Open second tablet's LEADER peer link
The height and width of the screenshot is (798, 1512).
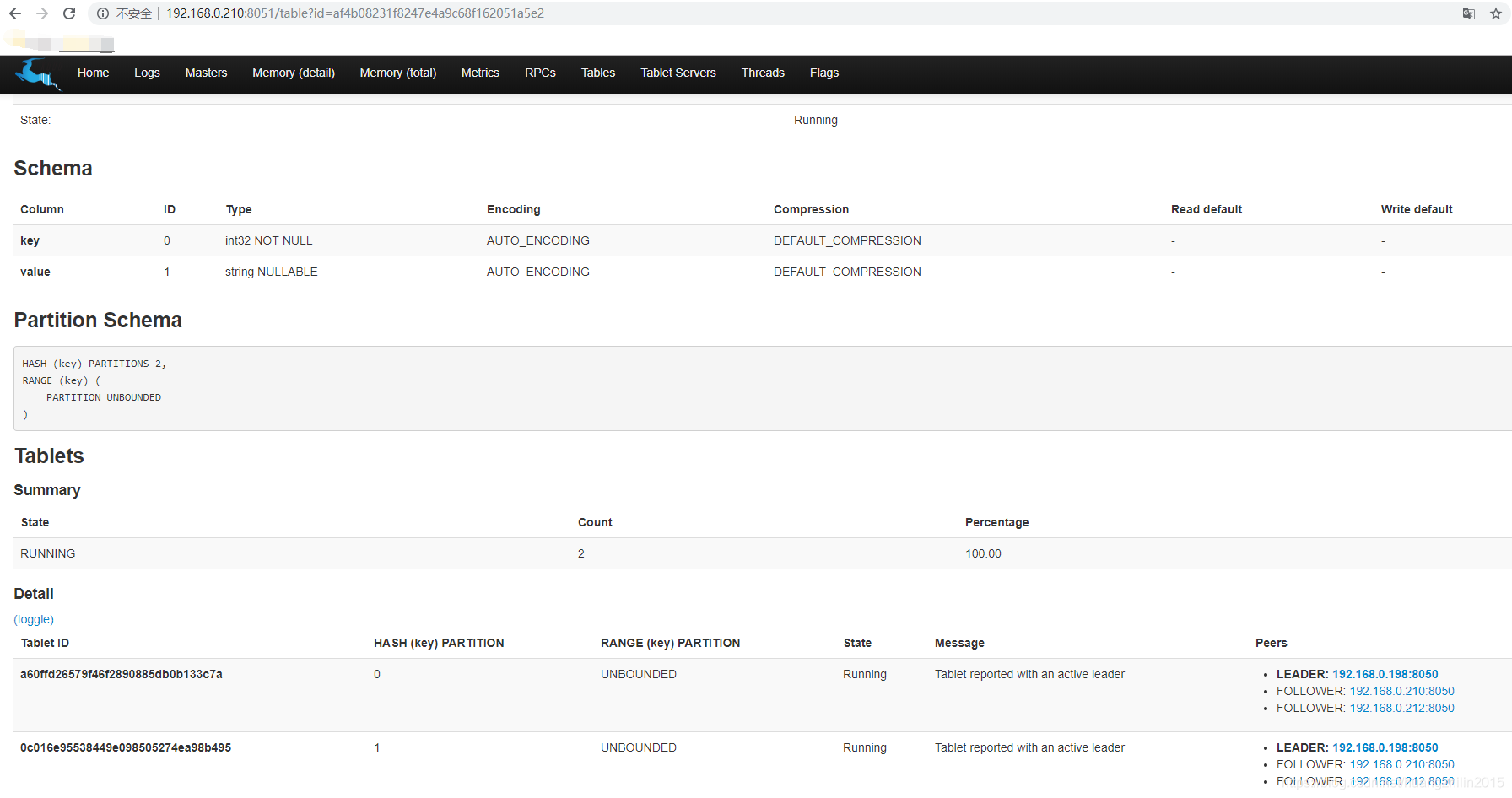1385,747
